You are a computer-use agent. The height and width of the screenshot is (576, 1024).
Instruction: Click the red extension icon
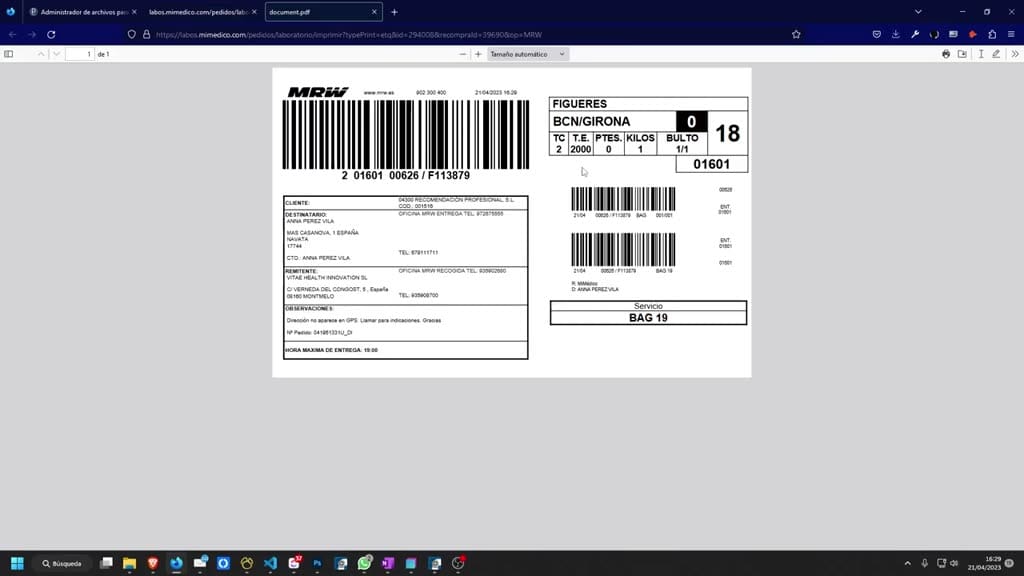[972, 35]
